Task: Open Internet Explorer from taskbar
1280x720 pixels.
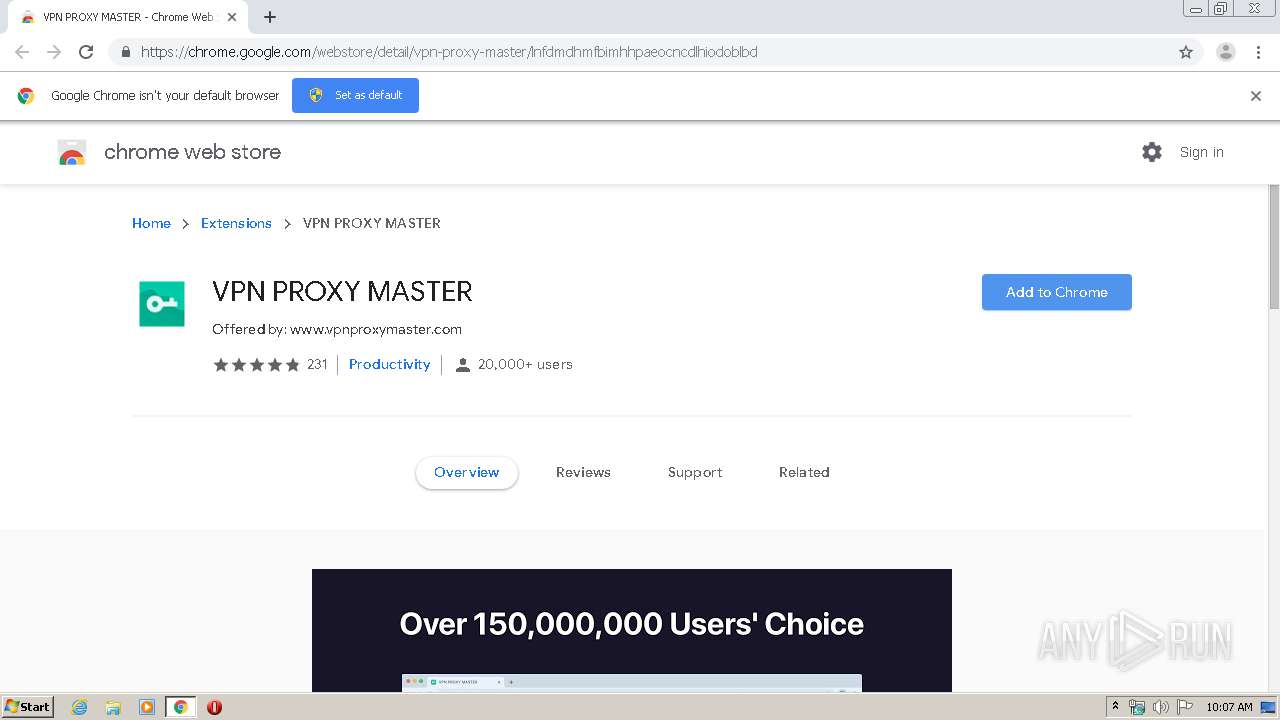Action: point(79,707)
